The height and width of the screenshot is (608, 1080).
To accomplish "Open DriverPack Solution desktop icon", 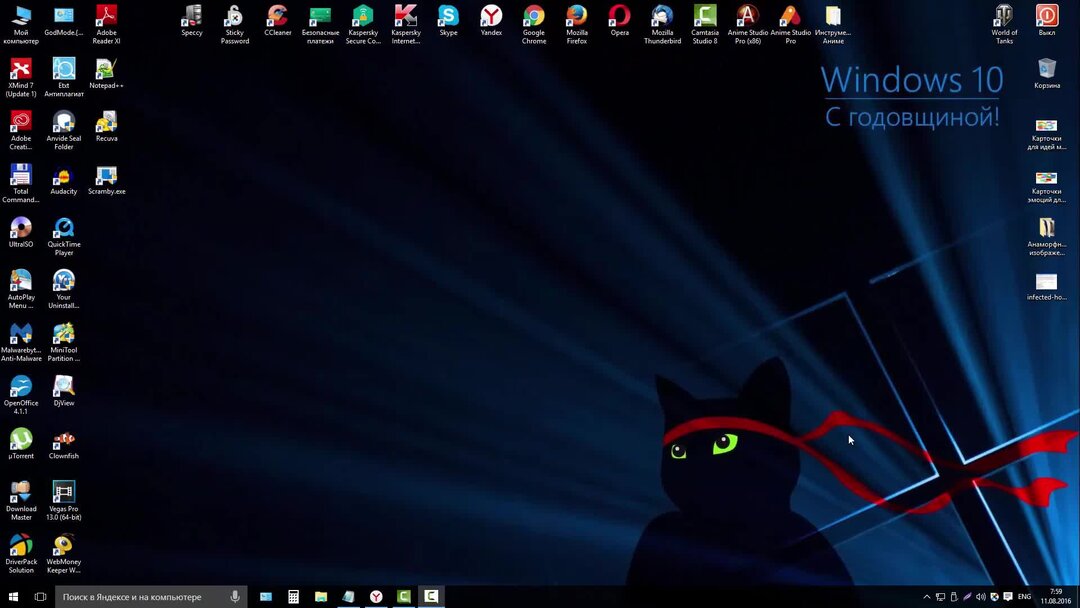I will coord(21,554).
